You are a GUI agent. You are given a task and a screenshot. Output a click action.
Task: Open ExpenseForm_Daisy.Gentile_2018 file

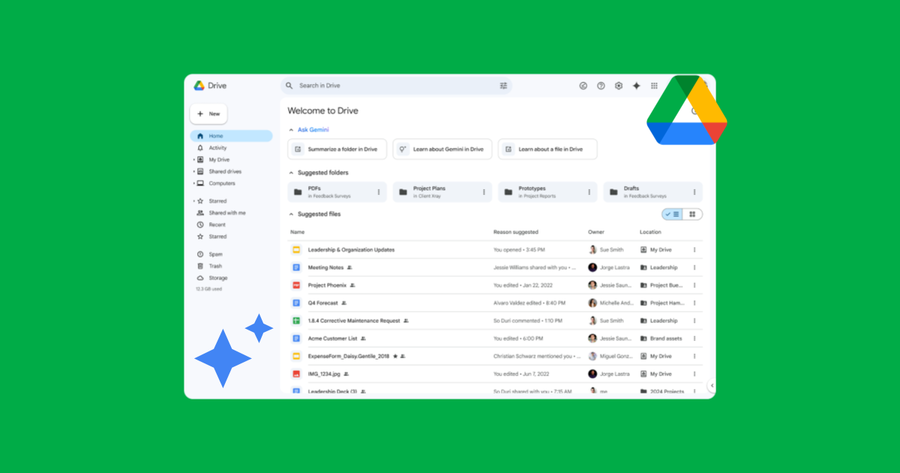coord(348,356)
